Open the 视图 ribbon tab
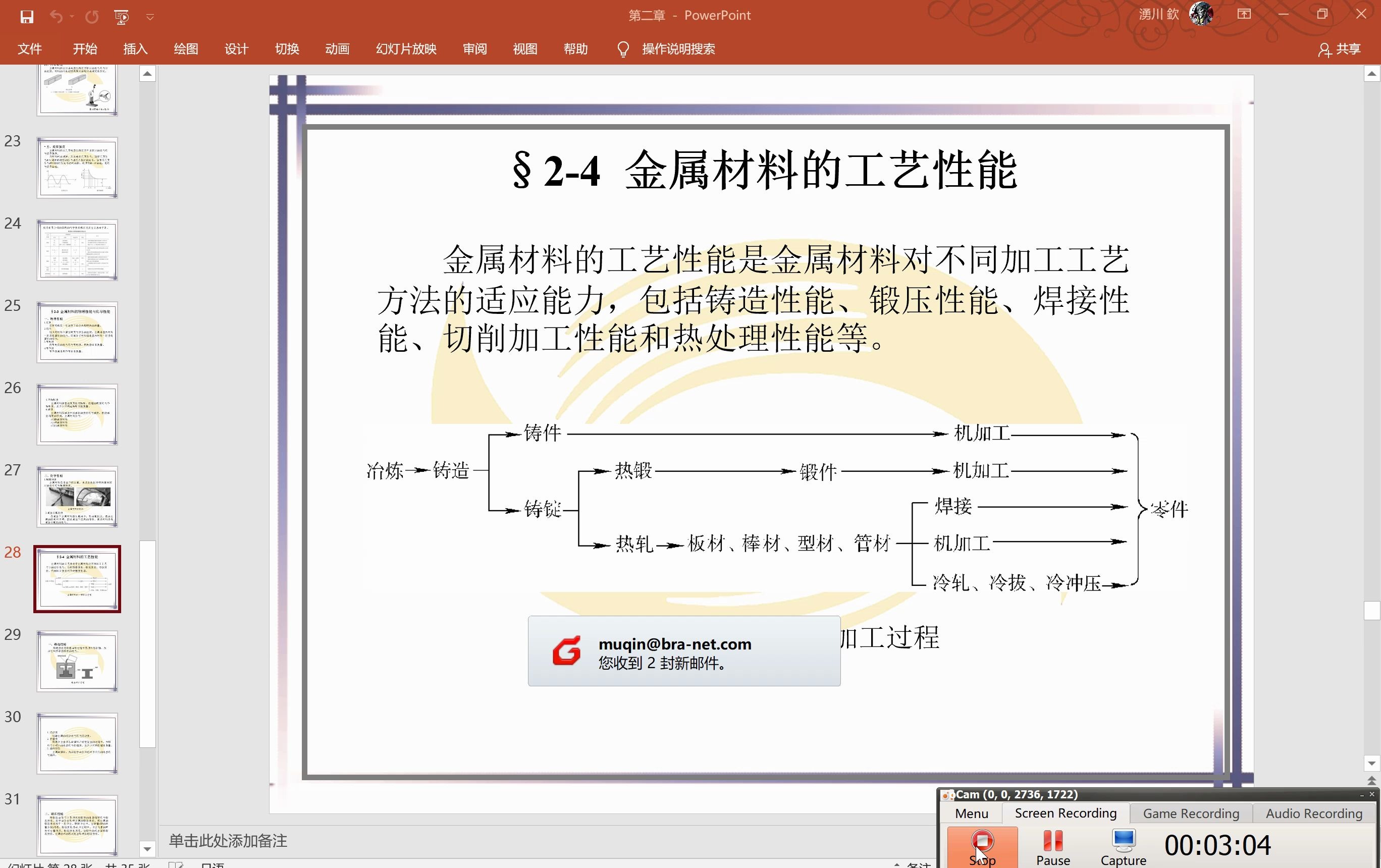This screenshot has height=868, width=1381. click(525, 49)
